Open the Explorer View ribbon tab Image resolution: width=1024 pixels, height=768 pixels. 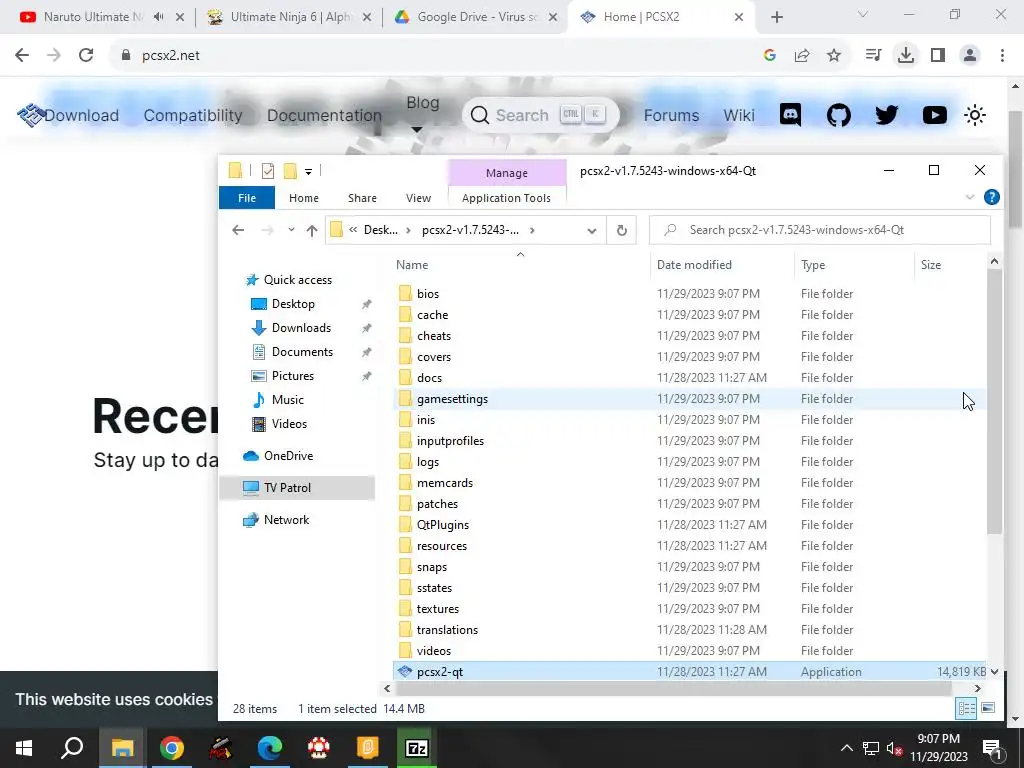point(418,198)
